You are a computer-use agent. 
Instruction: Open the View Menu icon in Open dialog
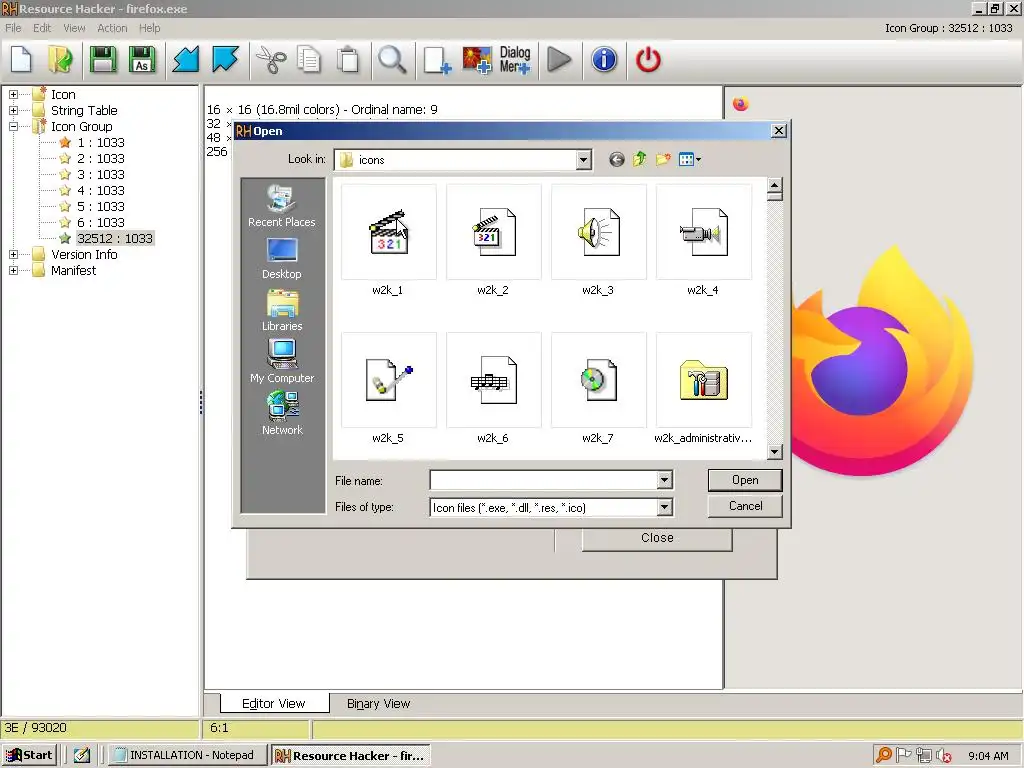click(x=690, y=159)
